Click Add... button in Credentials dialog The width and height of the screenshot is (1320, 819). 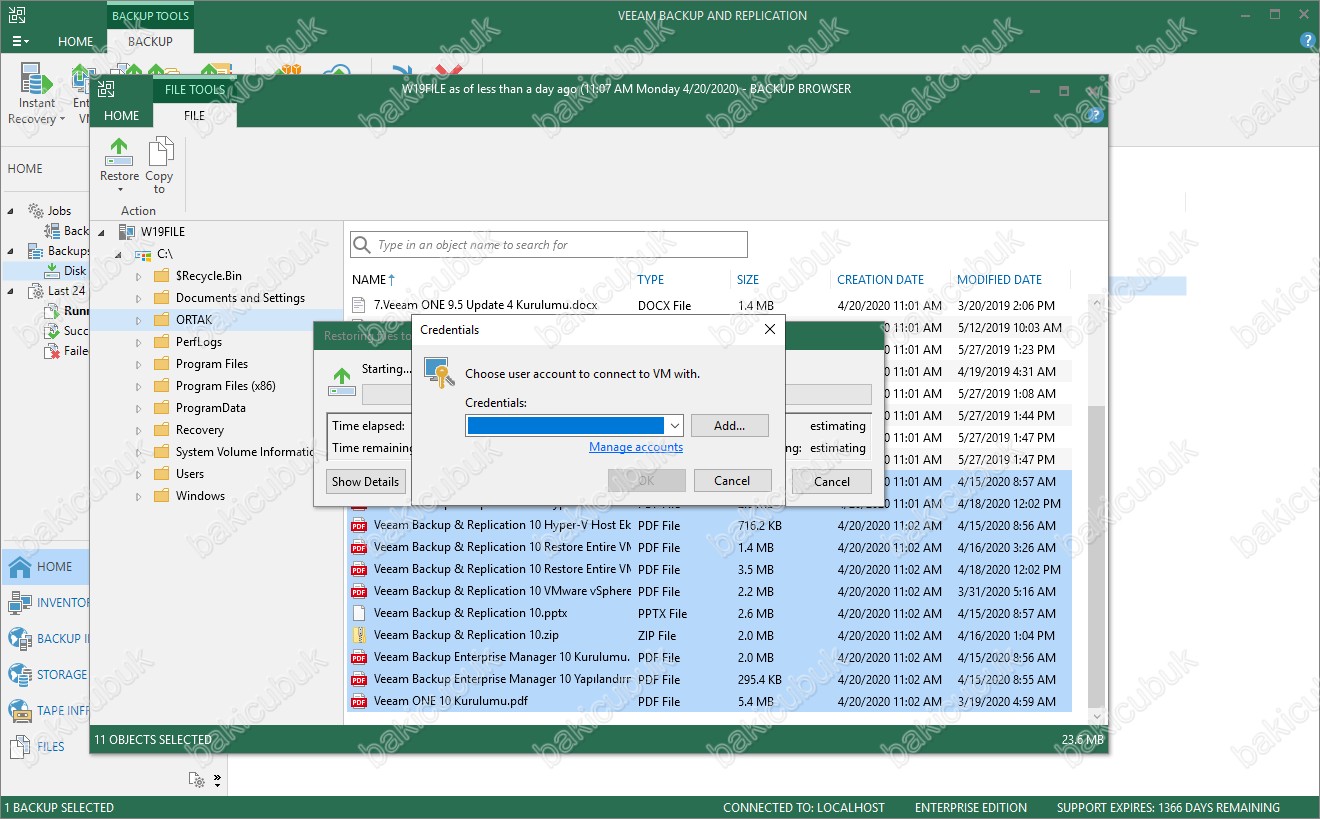tap(730, 425)
